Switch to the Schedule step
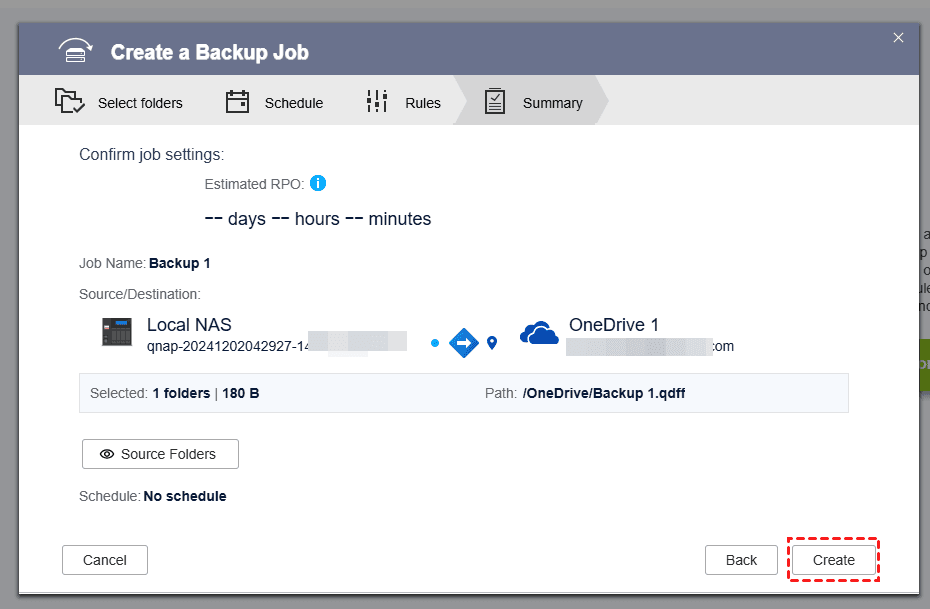Image resolution: width=930 pixels, height=609 pixels. click(x=274, y=102)
